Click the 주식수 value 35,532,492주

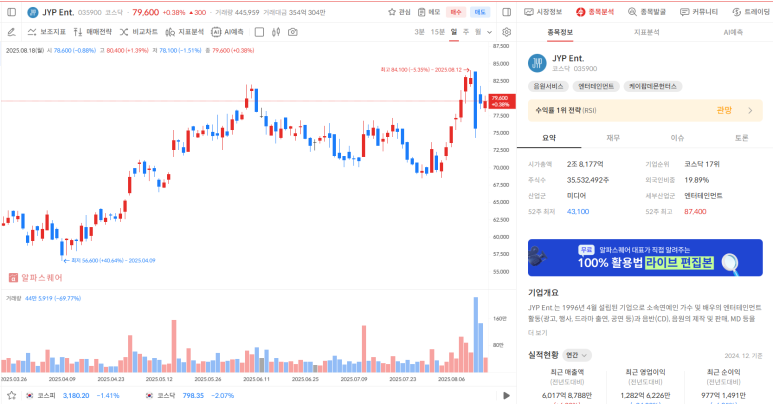click(588, 180)
